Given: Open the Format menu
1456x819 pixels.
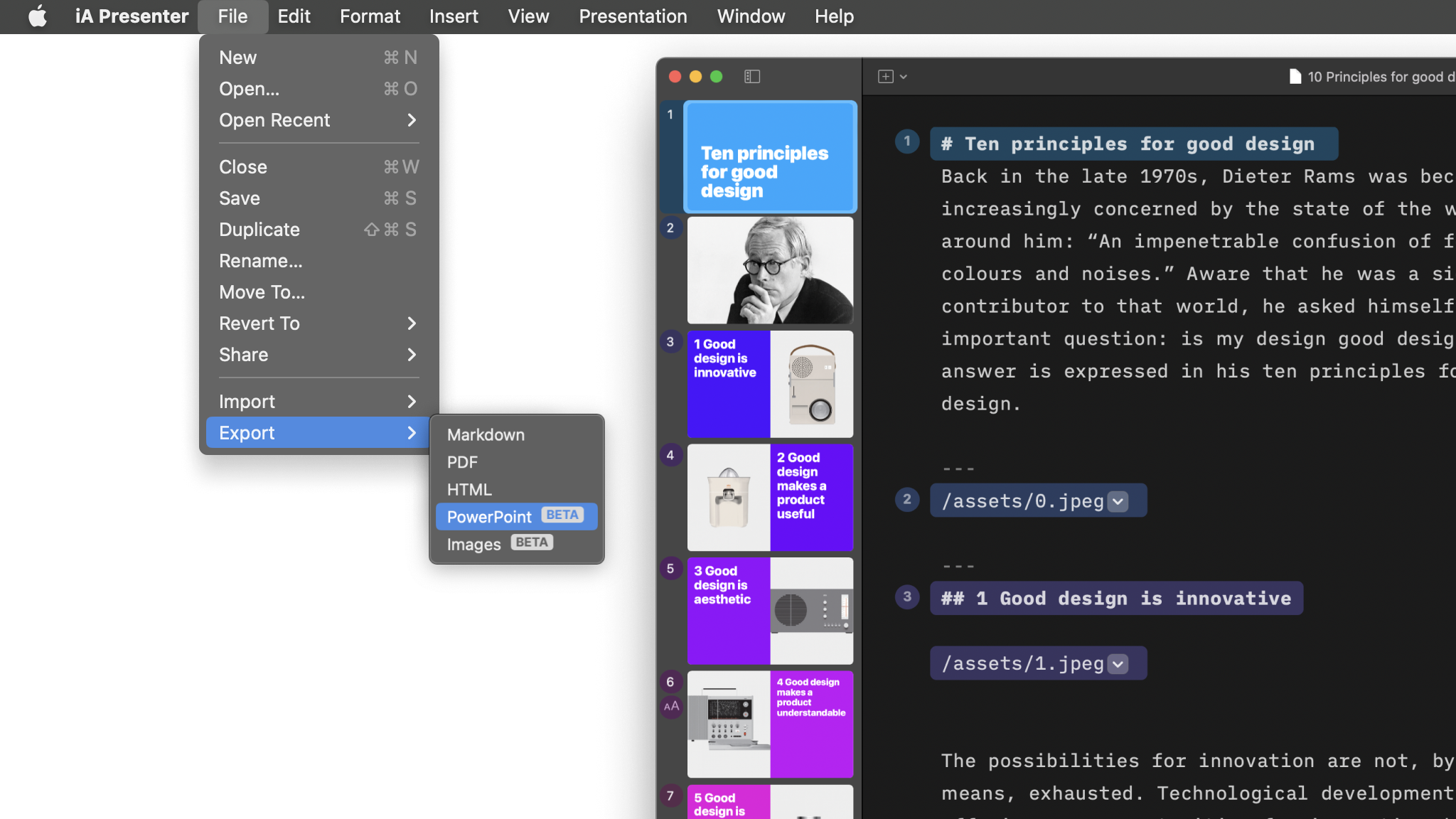Looking at the screenshot, I should [370, 16].
